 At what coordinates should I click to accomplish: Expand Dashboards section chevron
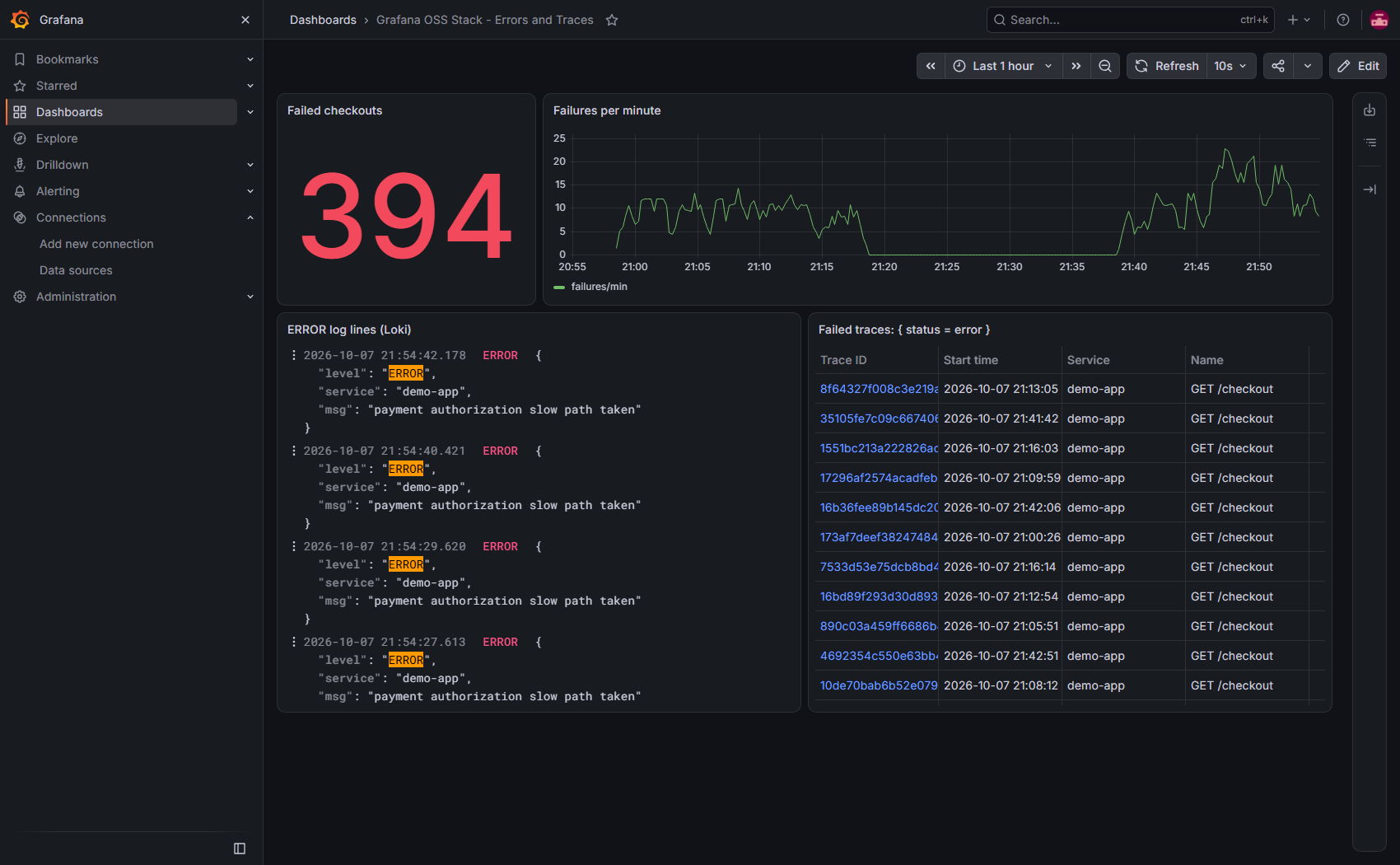(250, 112)
